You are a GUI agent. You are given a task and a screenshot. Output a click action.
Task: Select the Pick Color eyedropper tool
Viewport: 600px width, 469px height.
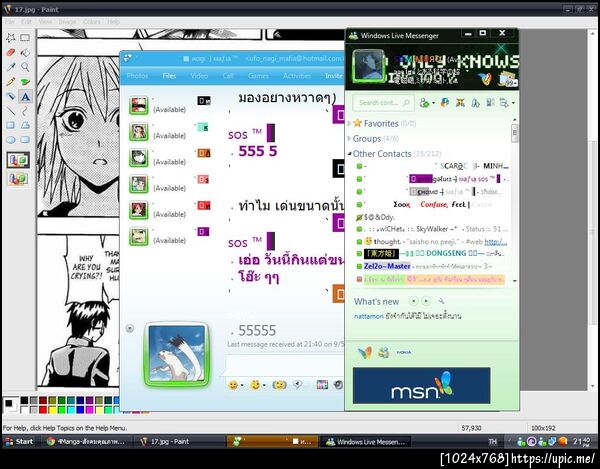click(x=11, y=67)
